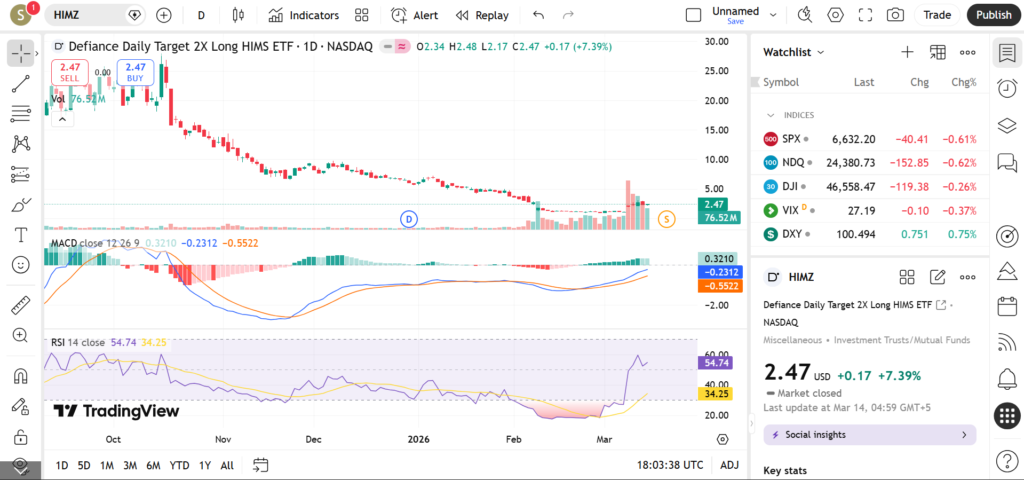Open chart settings hexagon icon
This screenshot has height=480, width=1024.
(x=836, y=15)
